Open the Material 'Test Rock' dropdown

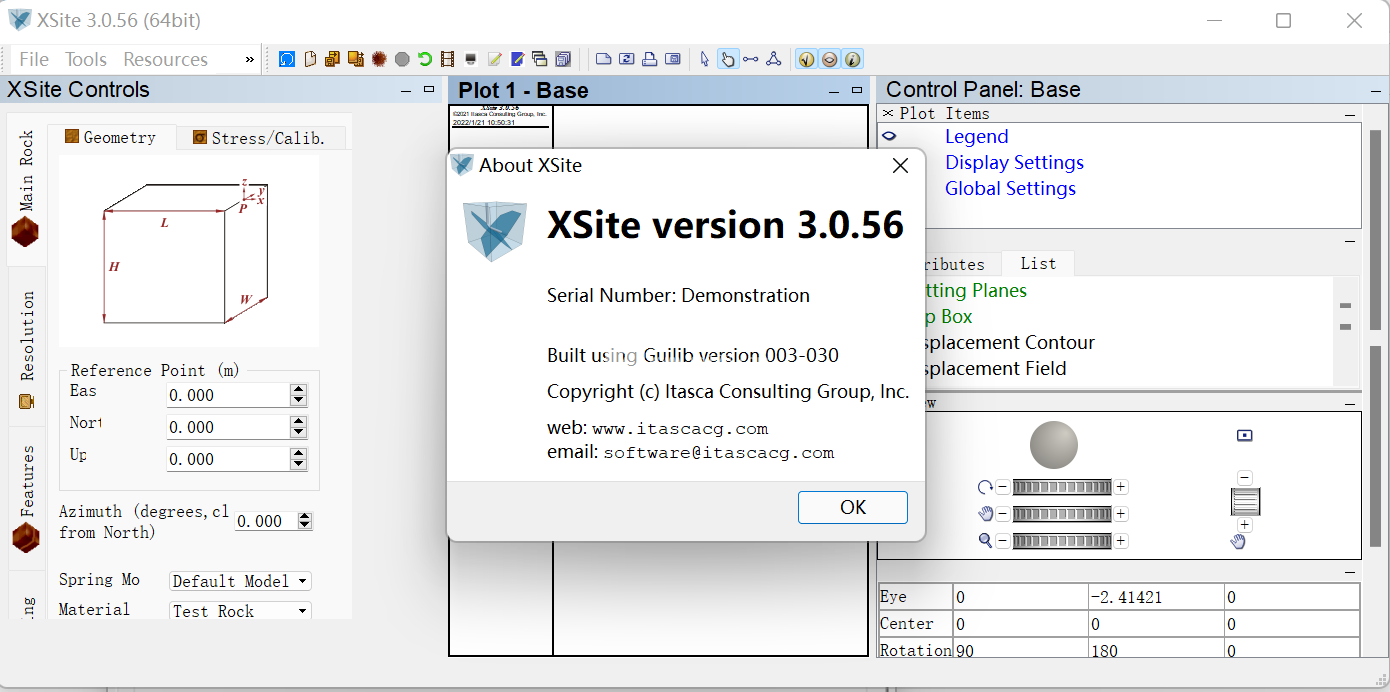(x=240, y=611)
